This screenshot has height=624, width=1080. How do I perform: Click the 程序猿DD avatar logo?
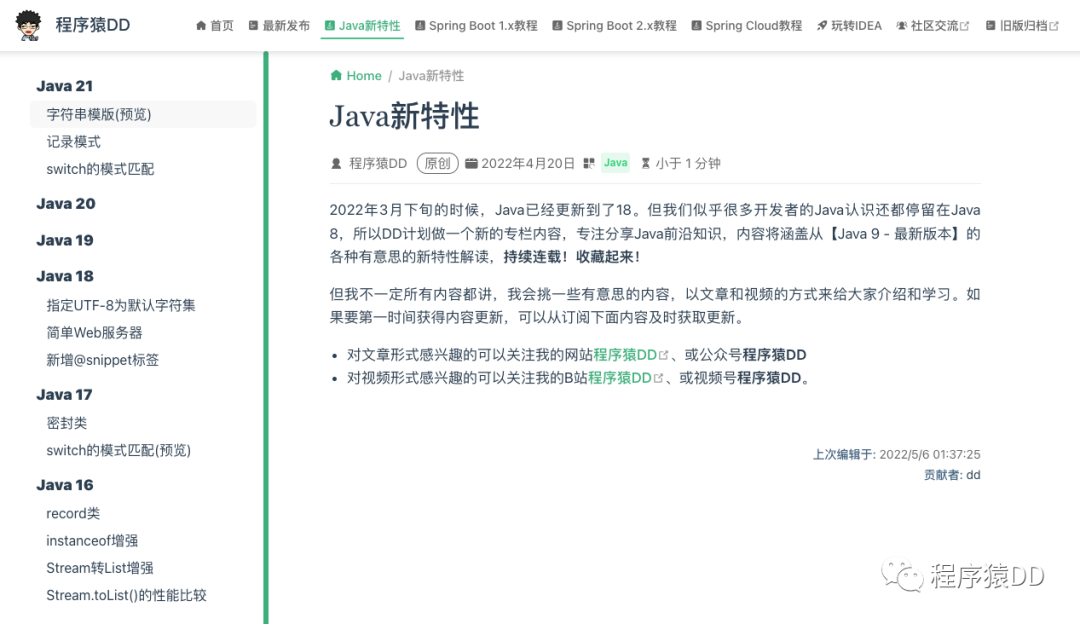pos(28,25)
